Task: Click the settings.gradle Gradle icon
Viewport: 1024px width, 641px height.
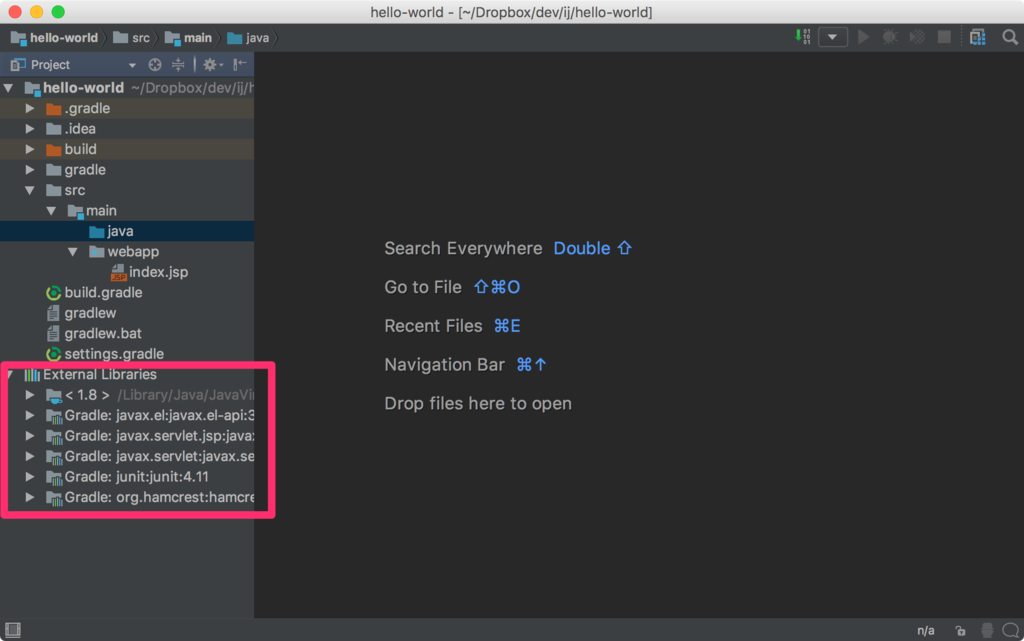Action: 54,354
